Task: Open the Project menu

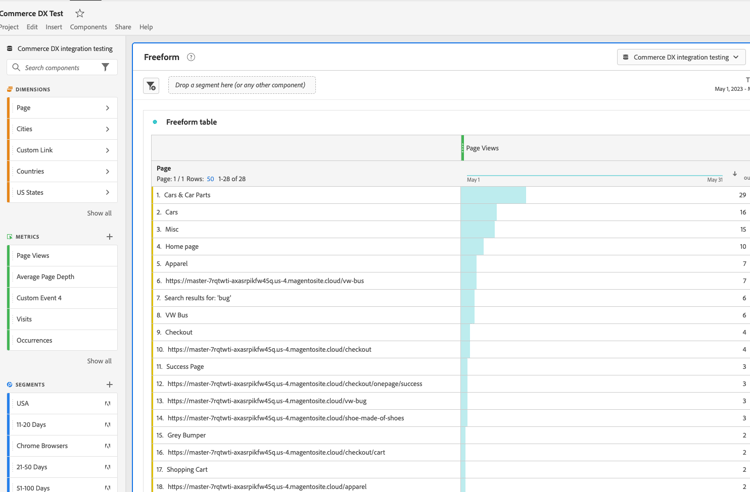Action: coord(9,27)
